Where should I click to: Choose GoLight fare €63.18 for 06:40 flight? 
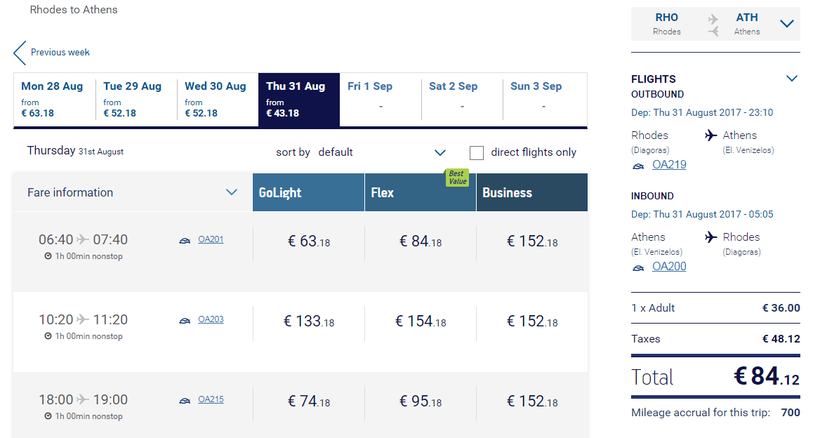pos(309,241)
